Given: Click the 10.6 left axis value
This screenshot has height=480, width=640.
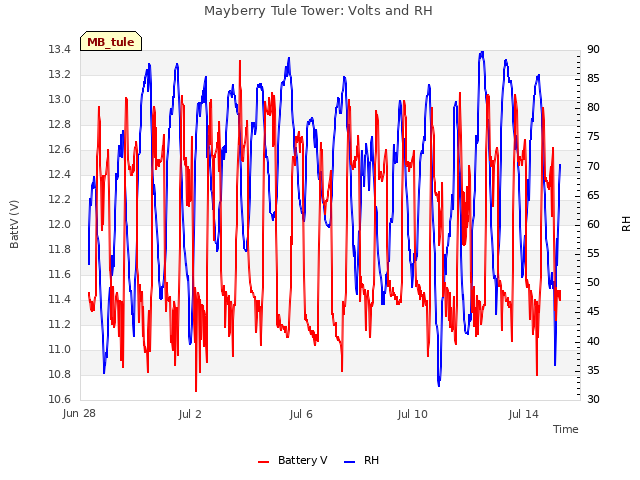Looking at the screenshot, I should pyautogui.click(x=60, y=399).
